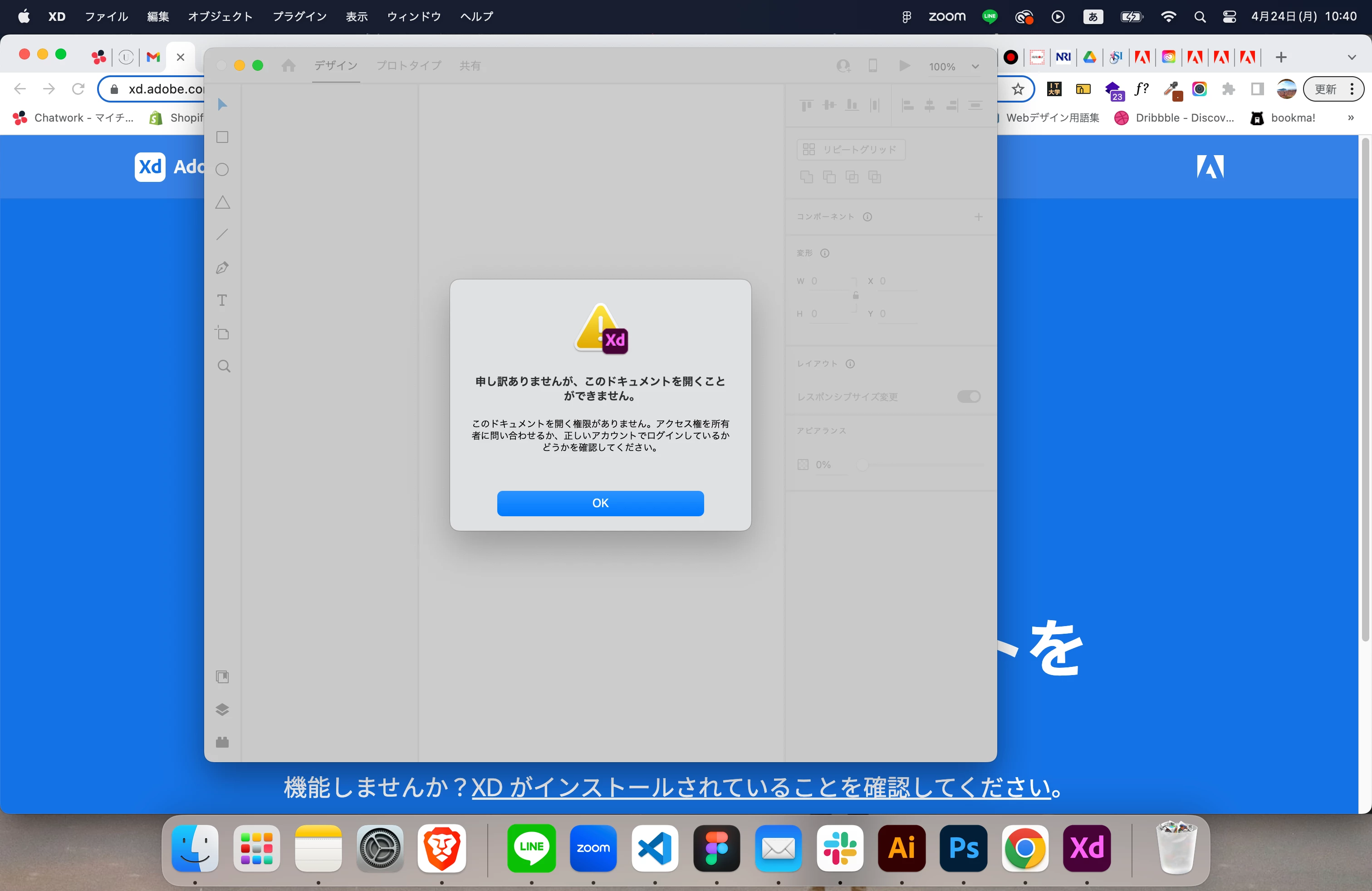1372x891 pixels.
Task: Adjust the opacity slider in appearance panel
Action: [x=862, y=465]
